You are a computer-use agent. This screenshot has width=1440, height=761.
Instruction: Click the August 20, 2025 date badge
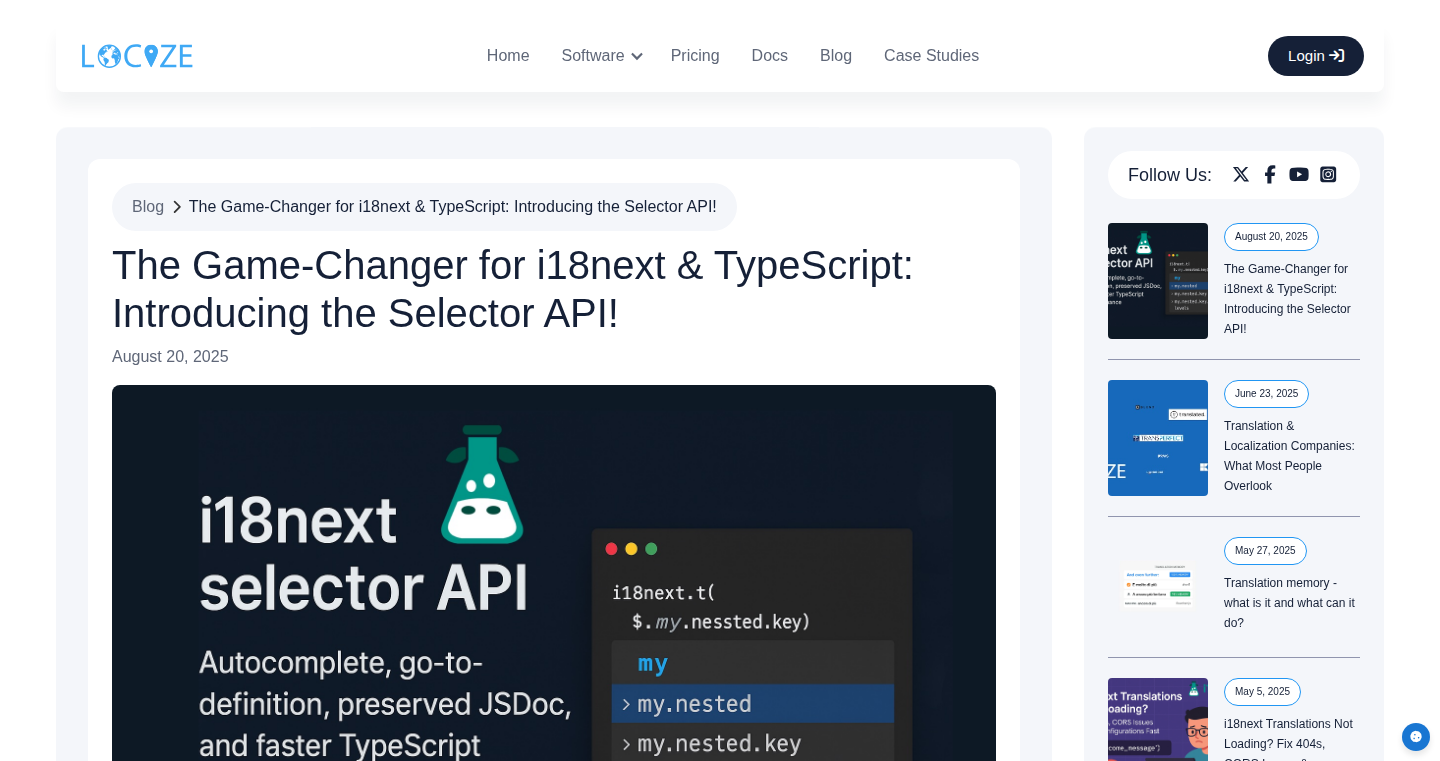pos(1271,237)
